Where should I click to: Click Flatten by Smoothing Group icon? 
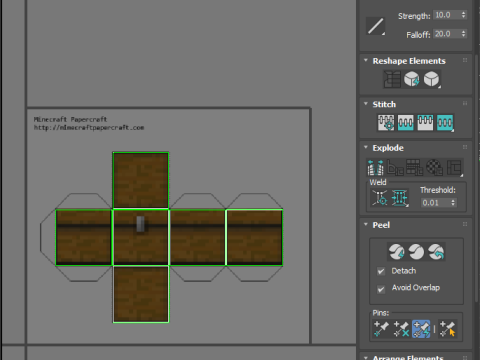(x=415, y=167)
